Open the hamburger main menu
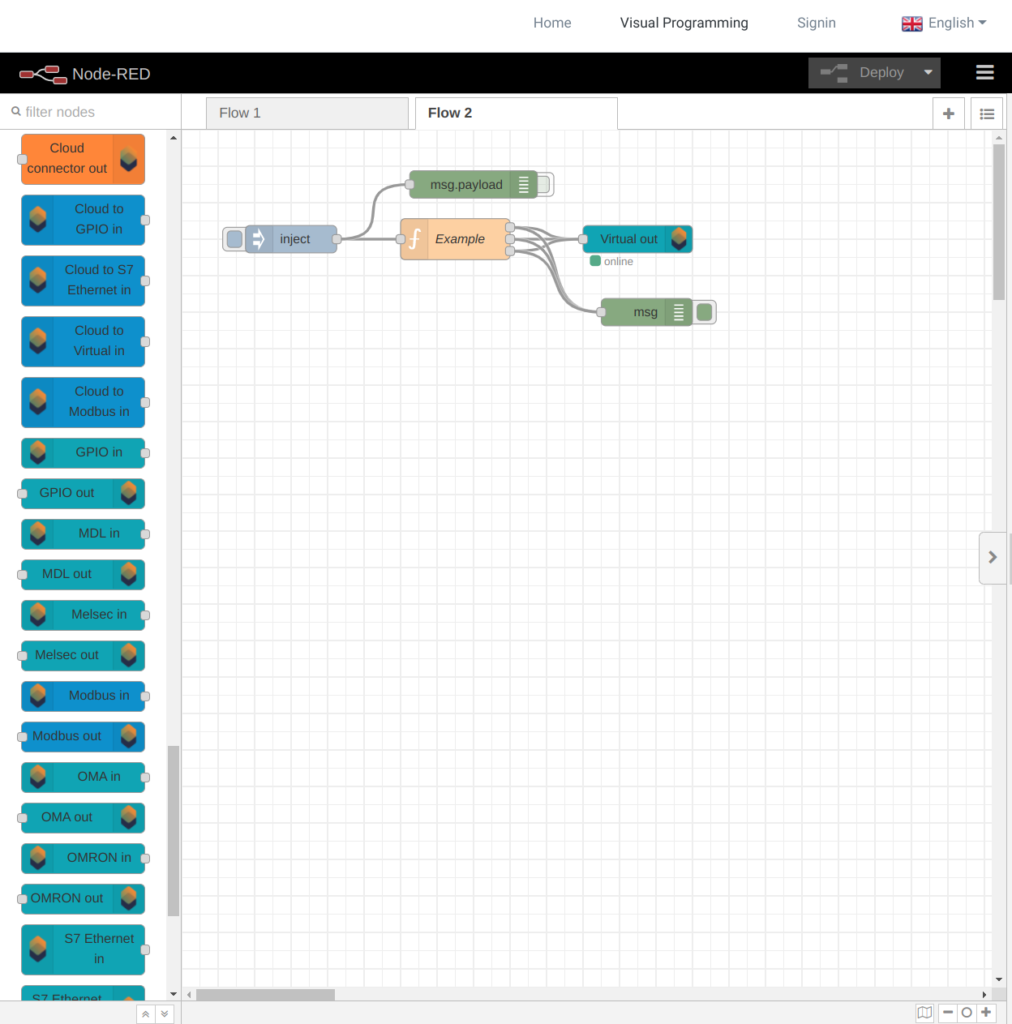Screen dimensions: 1012x1024 coord(985,72)
